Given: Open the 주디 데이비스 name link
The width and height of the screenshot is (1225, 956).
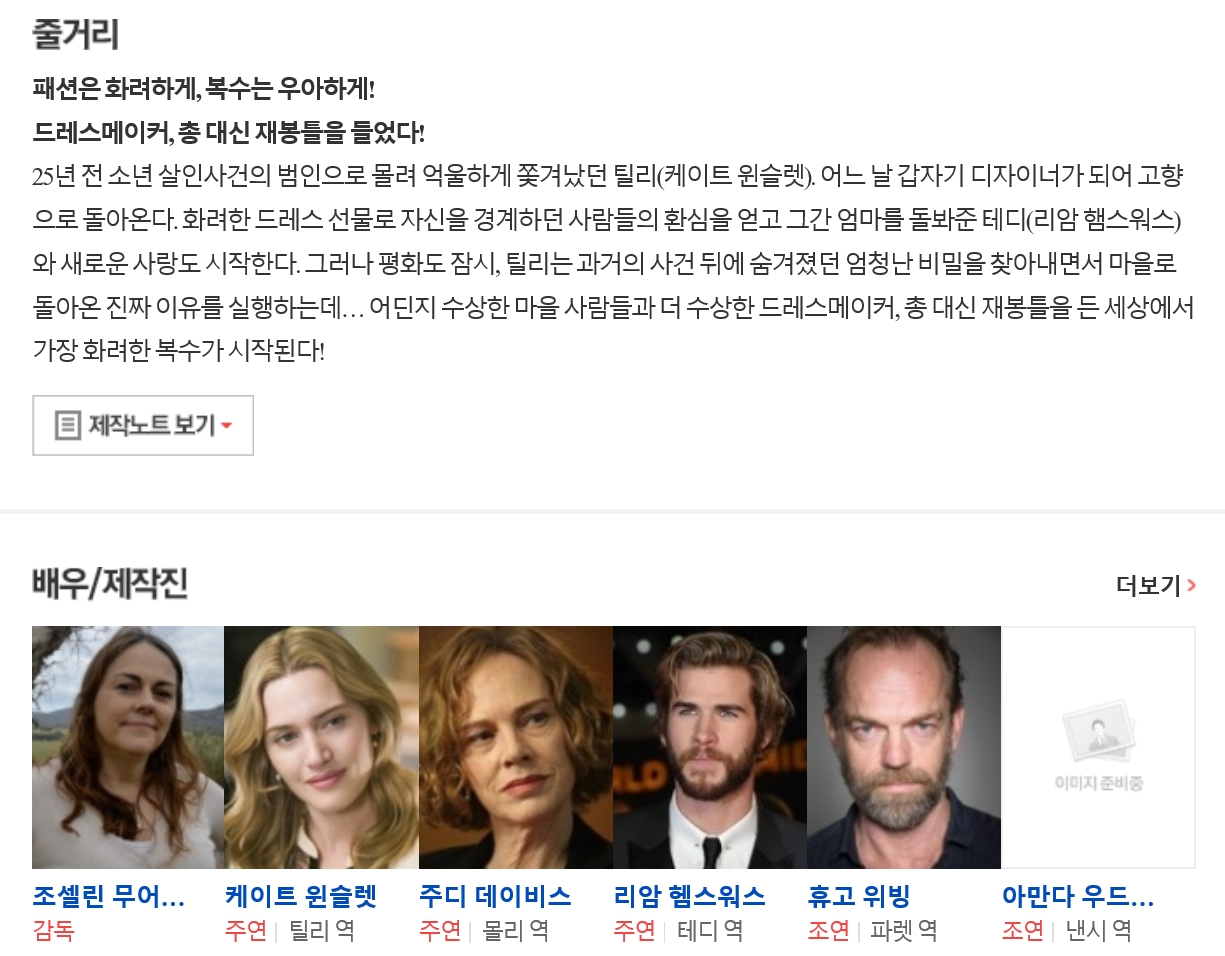Looking at the screenshot, I should (496, 896).
